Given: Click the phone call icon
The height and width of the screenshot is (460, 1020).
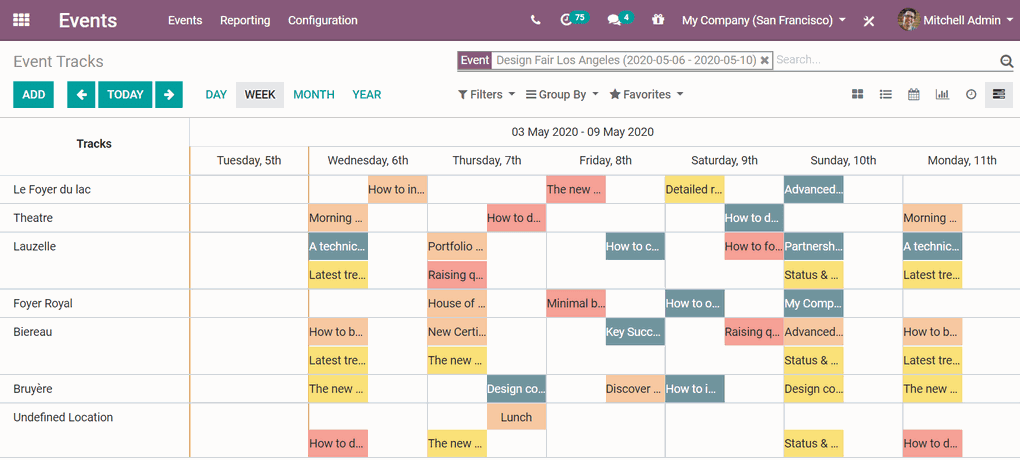Looking at the screenshot, I should pyautogui.click(x=536, y=20).
